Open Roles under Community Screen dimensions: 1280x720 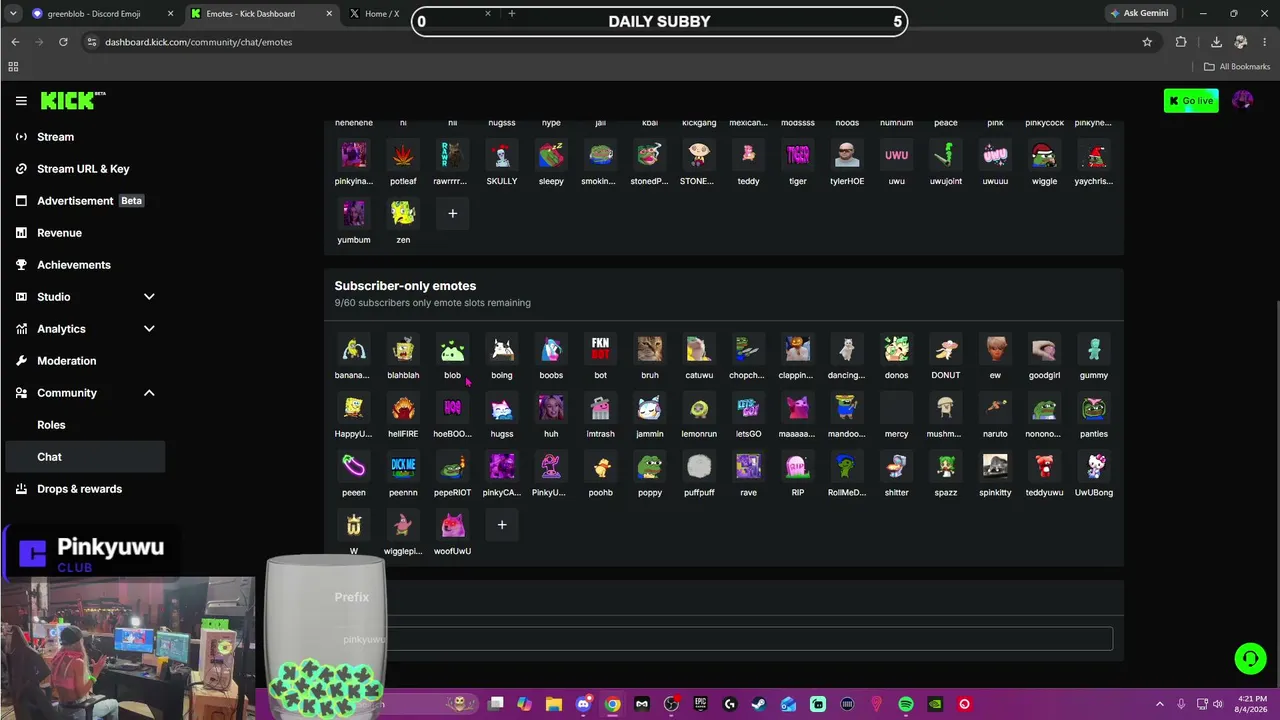click(x=51, y=425)
